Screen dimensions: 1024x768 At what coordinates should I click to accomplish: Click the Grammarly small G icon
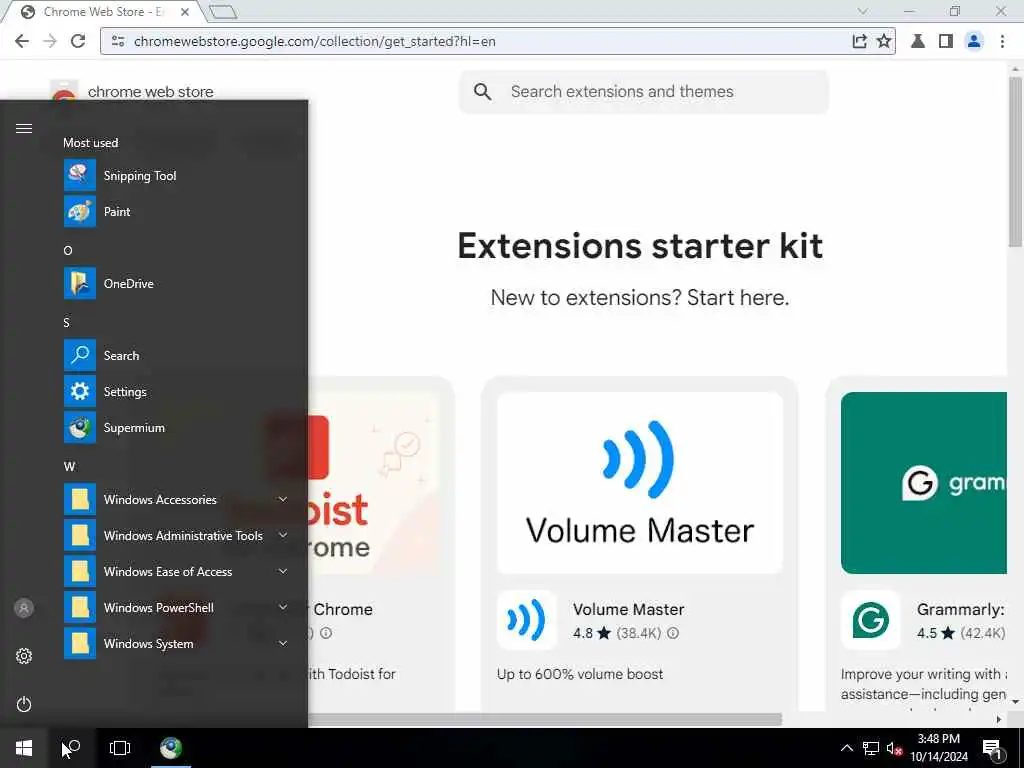pyautogui.click(x=871, y=620)
